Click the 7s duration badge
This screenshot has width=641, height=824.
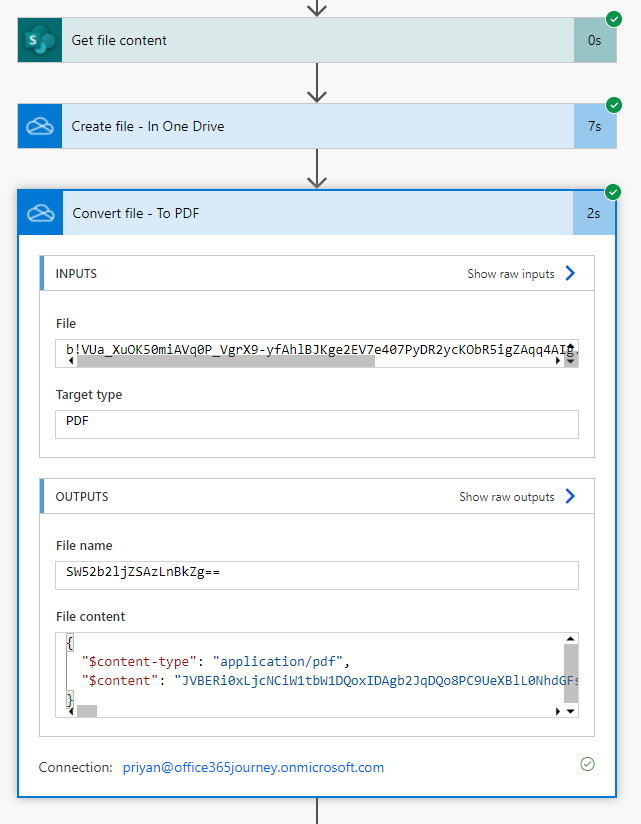pos(595,126)
